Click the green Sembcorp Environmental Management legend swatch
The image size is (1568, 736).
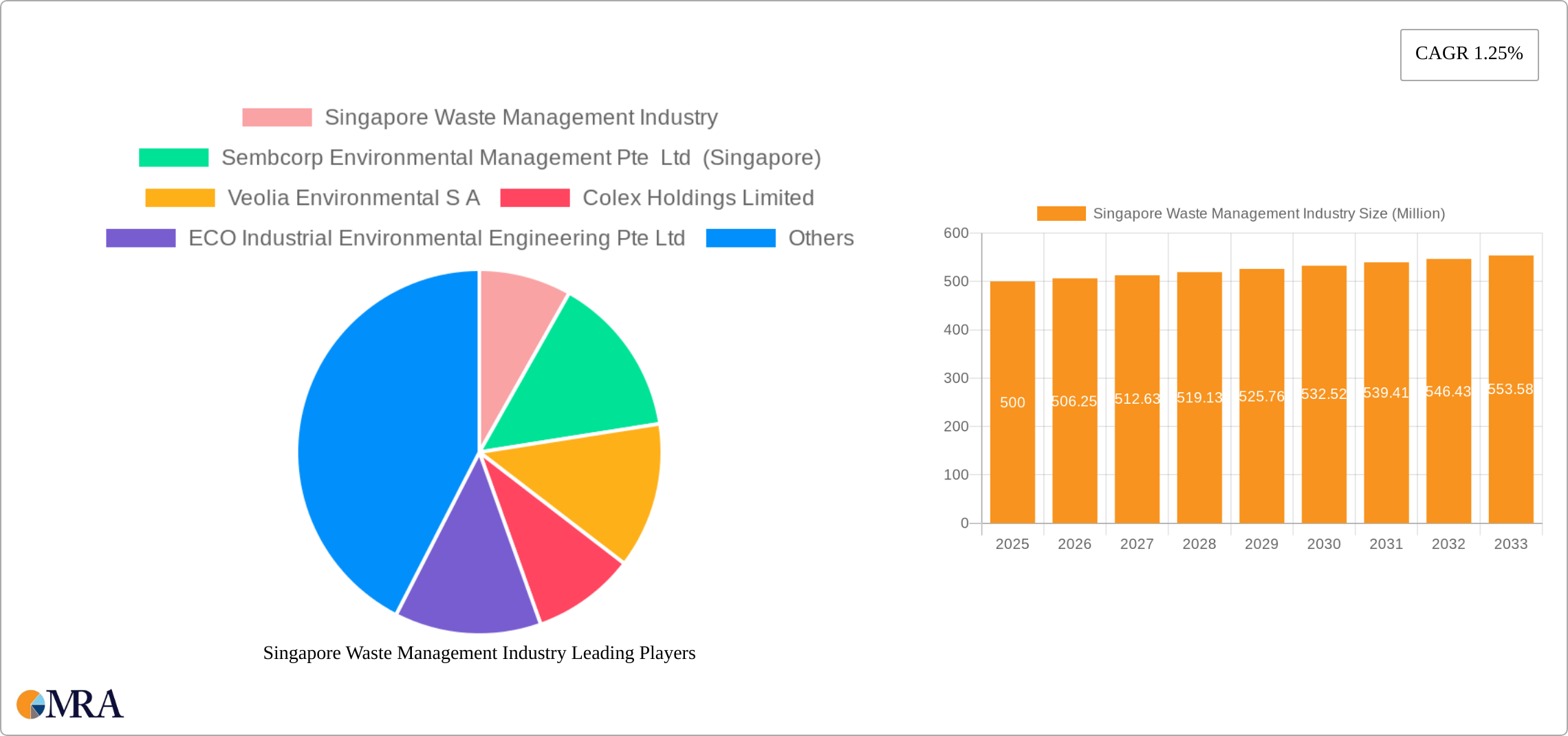(x=173, y=158)
